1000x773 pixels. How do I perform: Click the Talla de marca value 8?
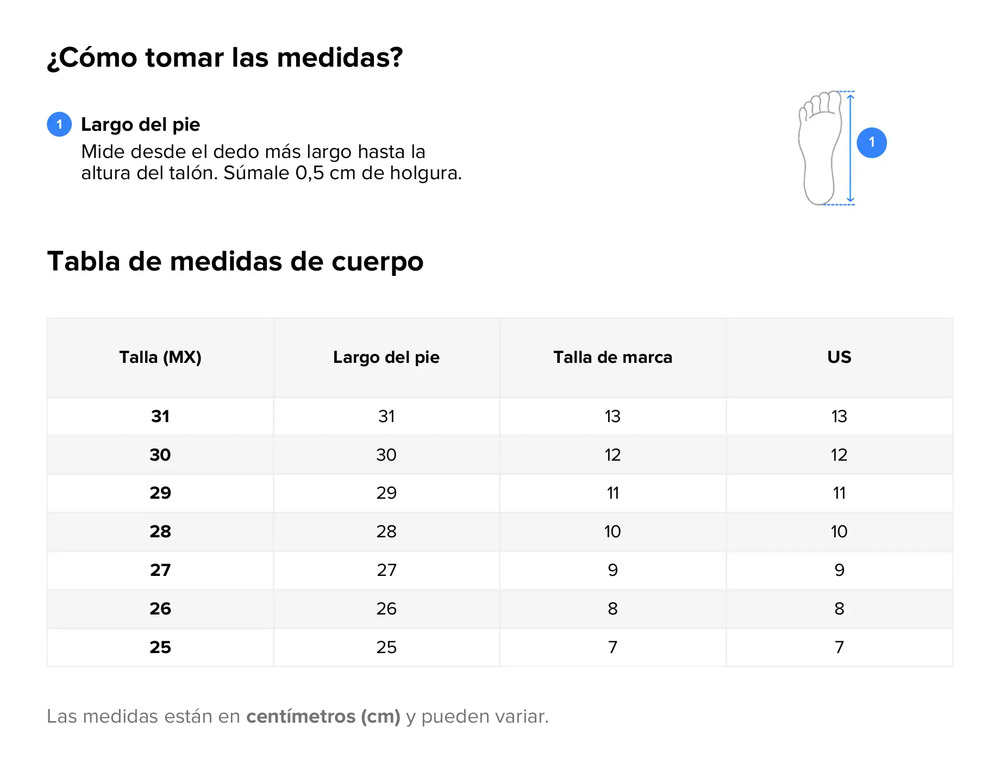[x=612, y=608]
